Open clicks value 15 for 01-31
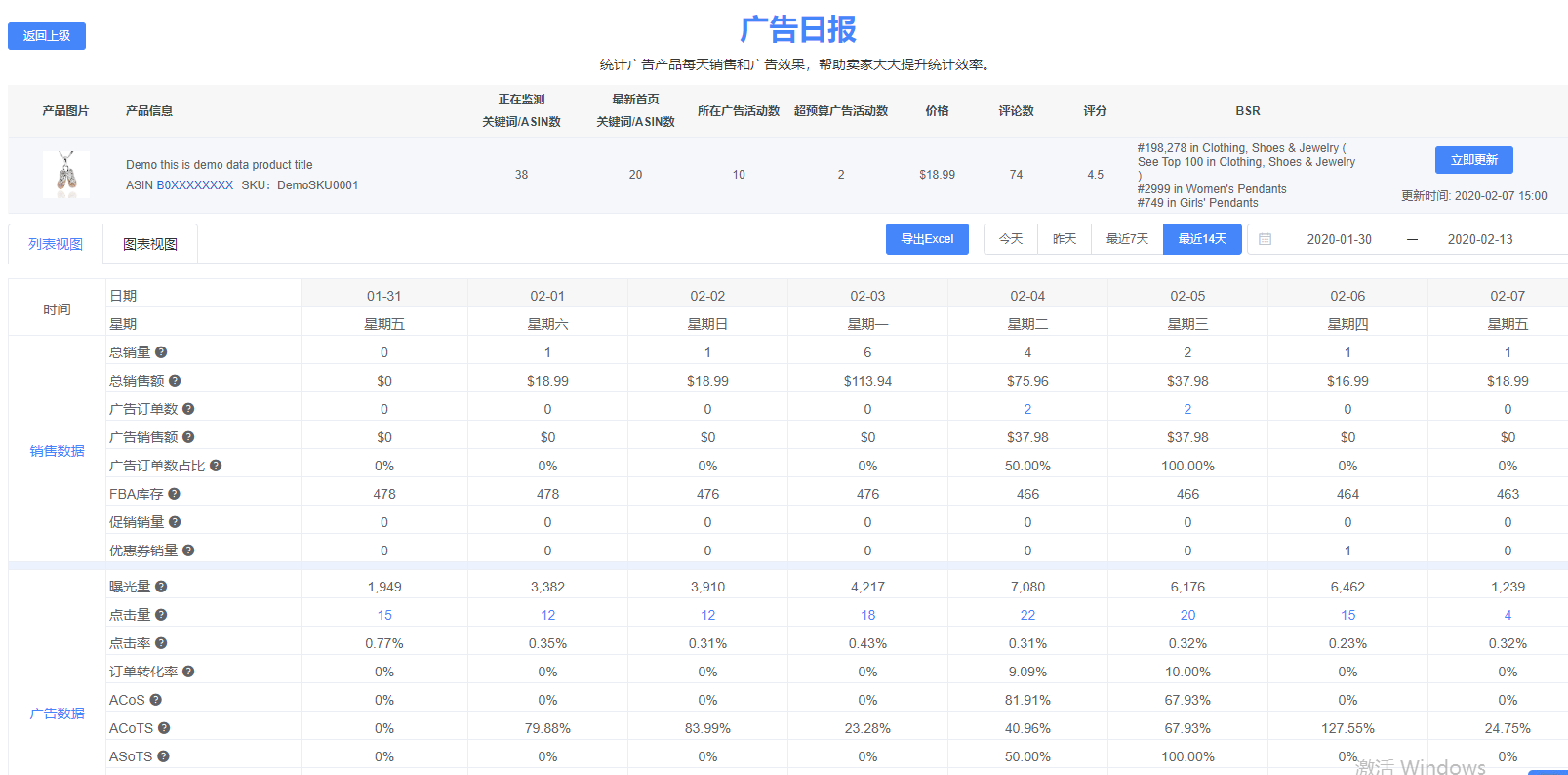 pyautogui.click(x=384, y=615)
